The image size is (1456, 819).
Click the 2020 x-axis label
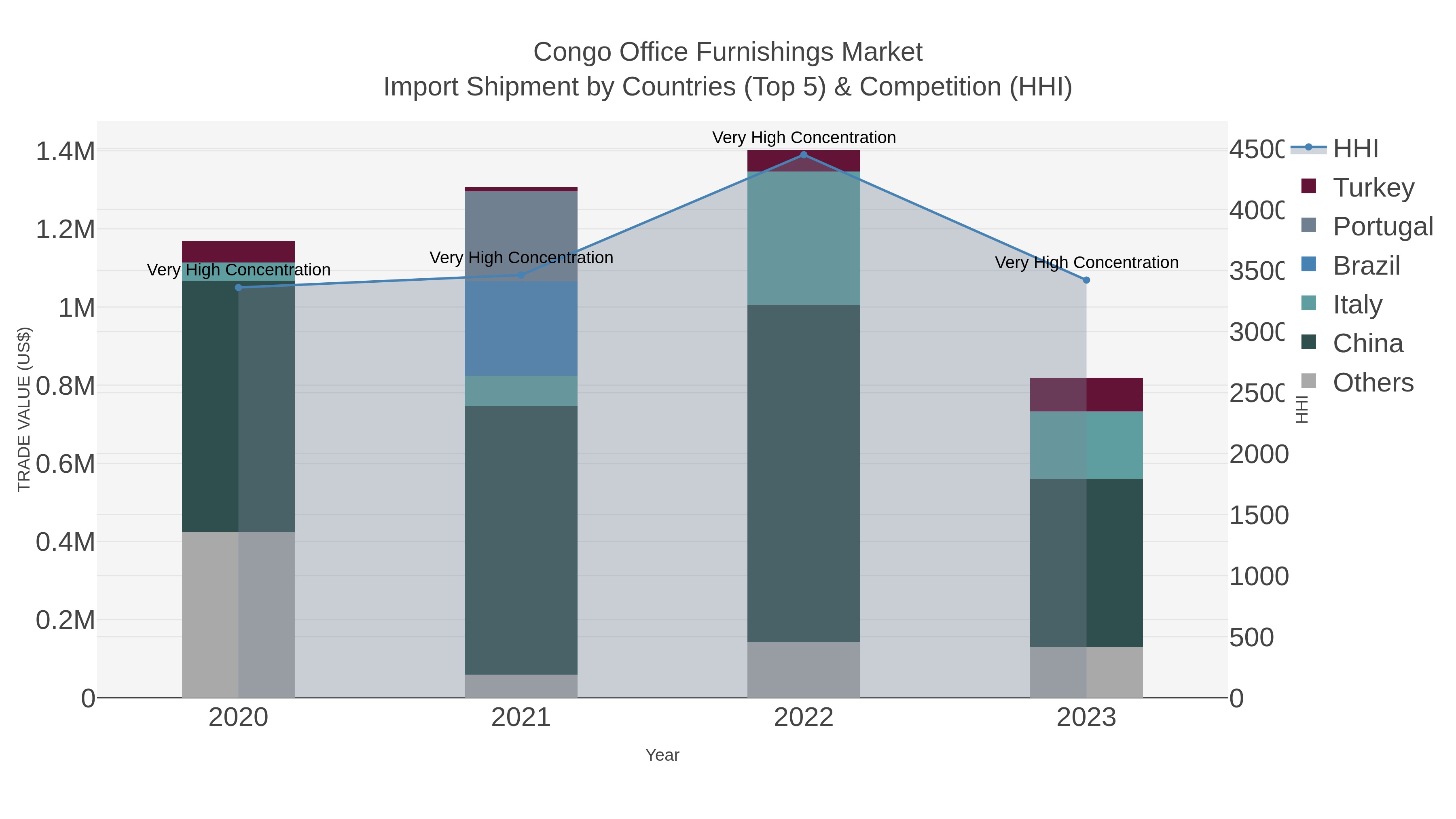pyautogui.click(x=239, y=718)
